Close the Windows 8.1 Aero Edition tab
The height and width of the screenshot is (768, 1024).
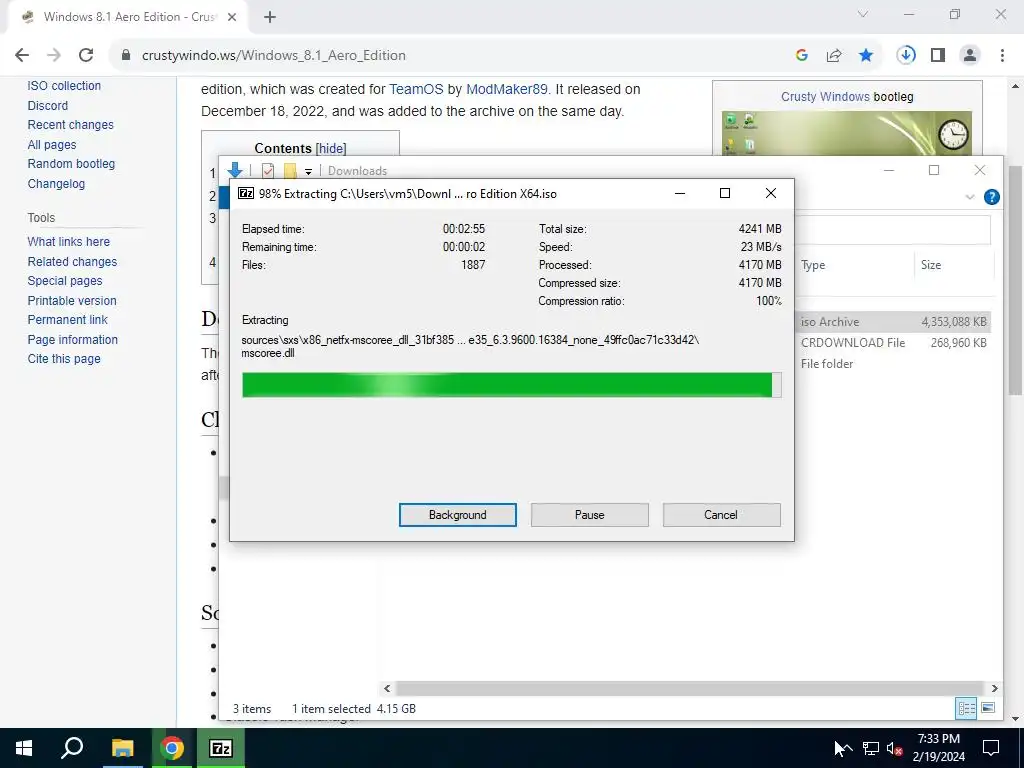(232, 17)
